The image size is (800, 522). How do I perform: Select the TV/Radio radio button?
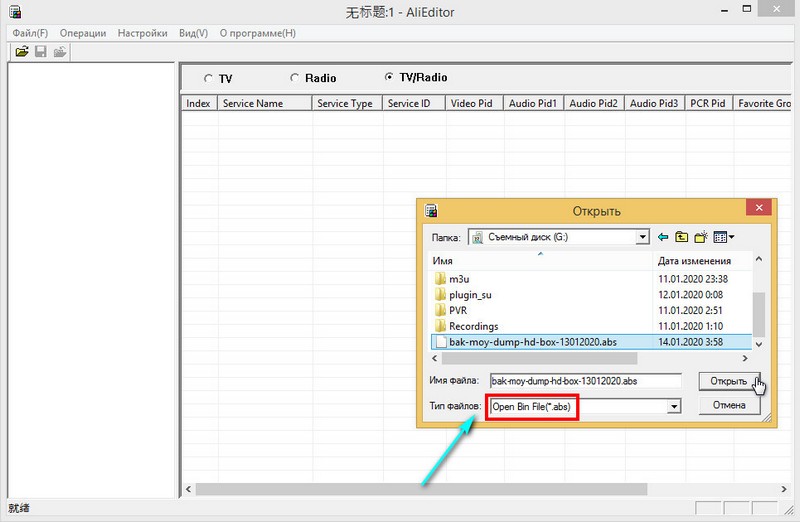point(389,77)
